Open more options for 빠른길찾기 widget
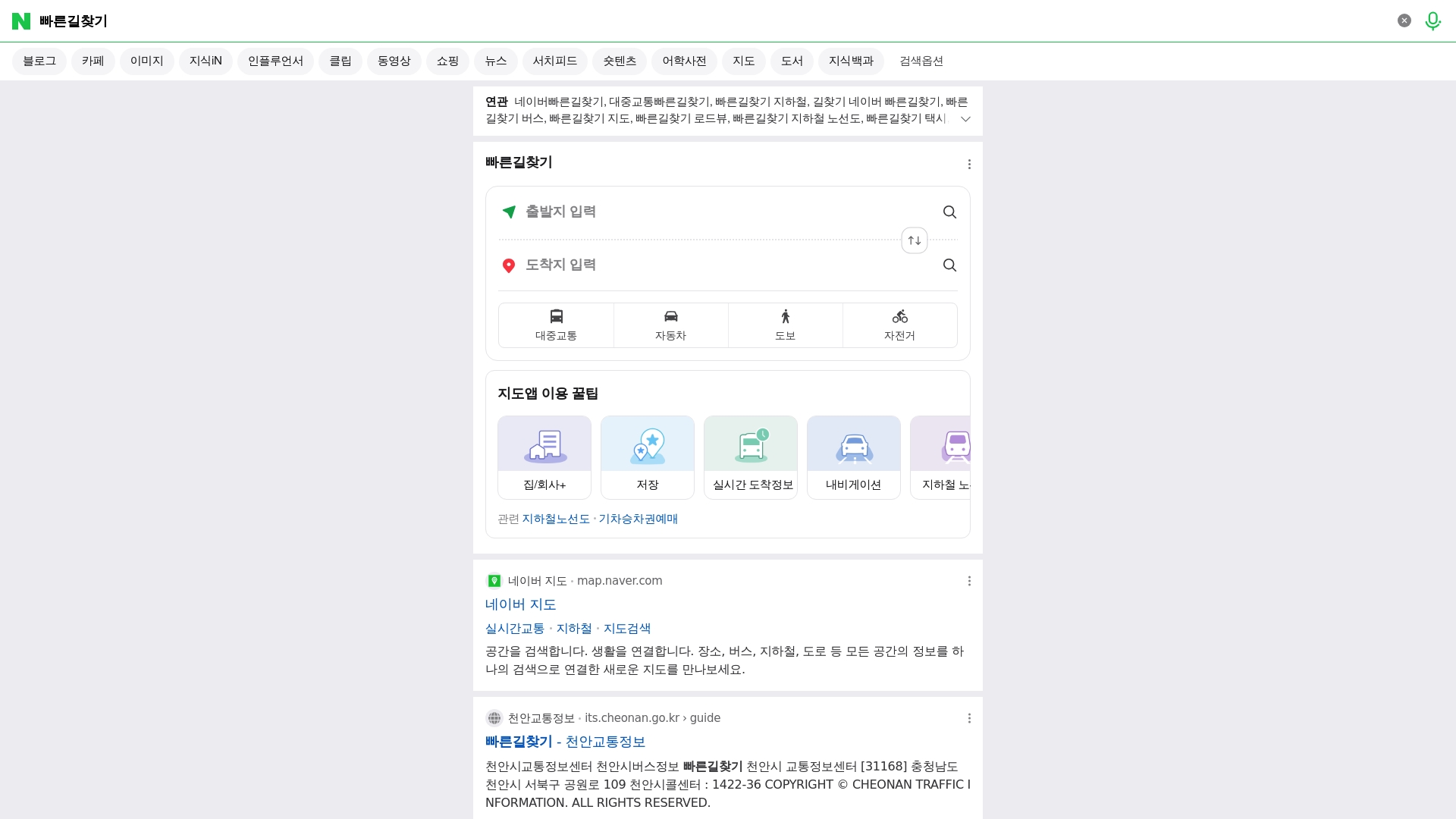The width and height of the screenshot is (1456, 819). click(x=969, y=165)
